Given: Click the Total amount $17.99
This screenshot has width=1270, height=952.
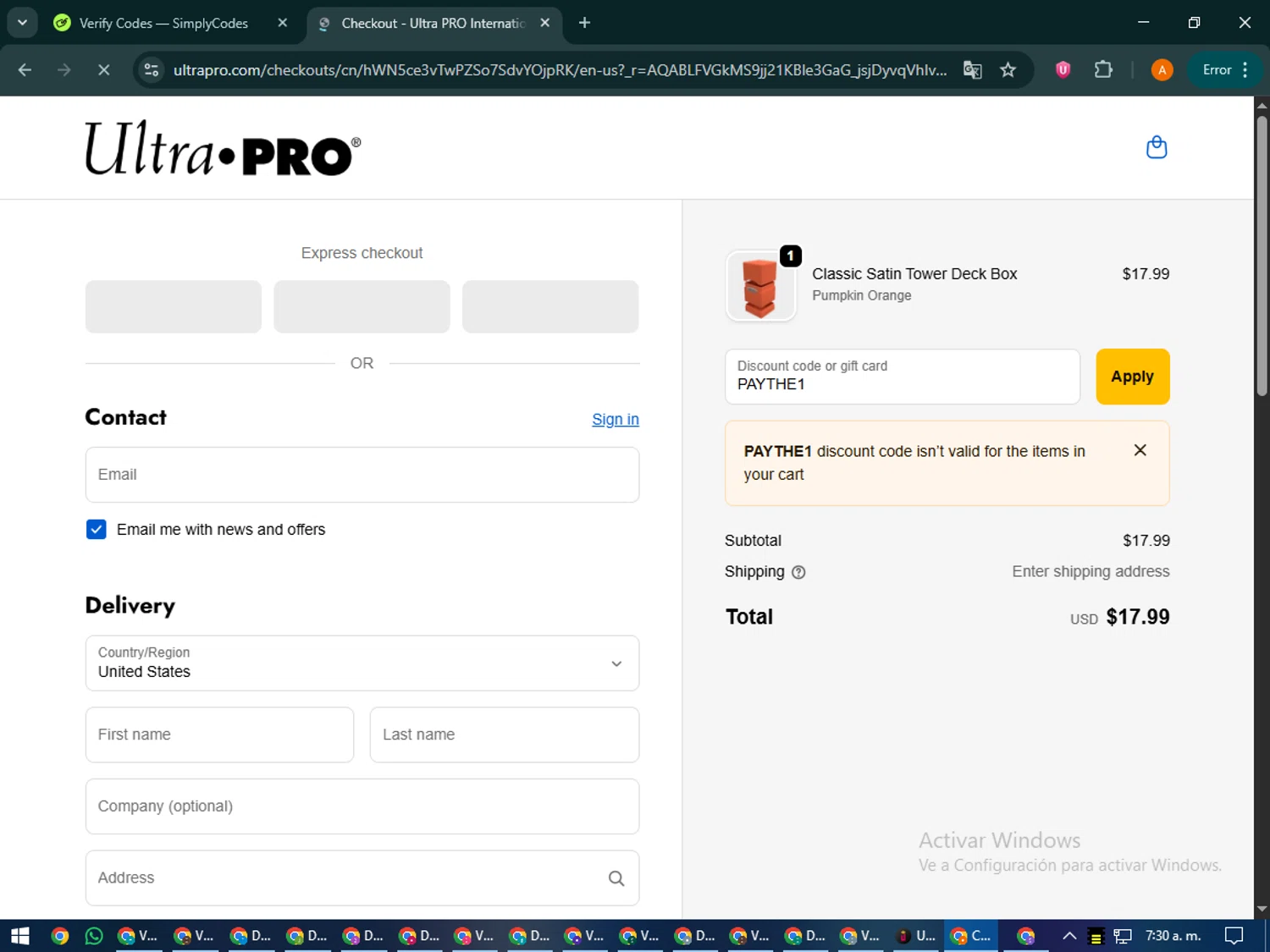Looking at the screenshot, I should coord(1138,617).
